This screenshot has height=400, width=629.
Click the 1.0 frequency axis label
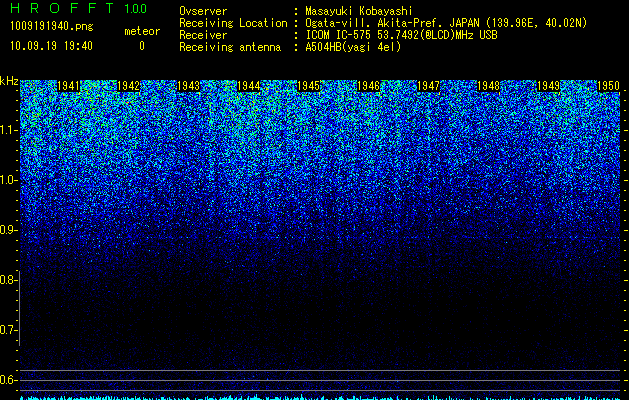pos(9,180)
